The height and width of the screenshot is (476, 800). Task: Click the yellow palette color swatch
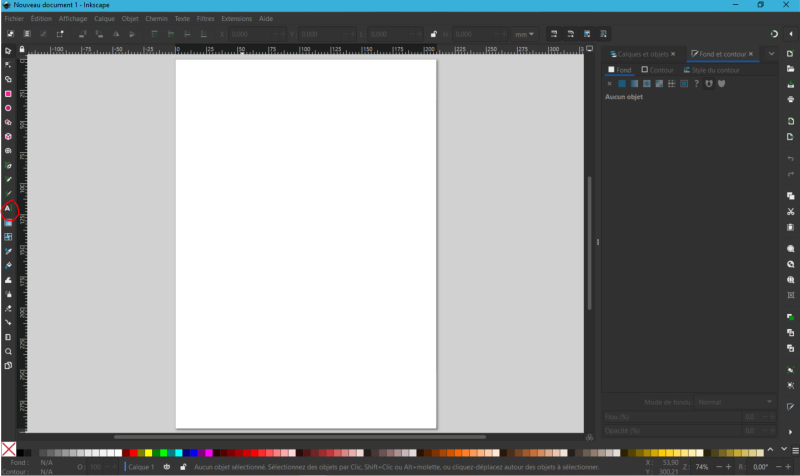tap(148, 453)
